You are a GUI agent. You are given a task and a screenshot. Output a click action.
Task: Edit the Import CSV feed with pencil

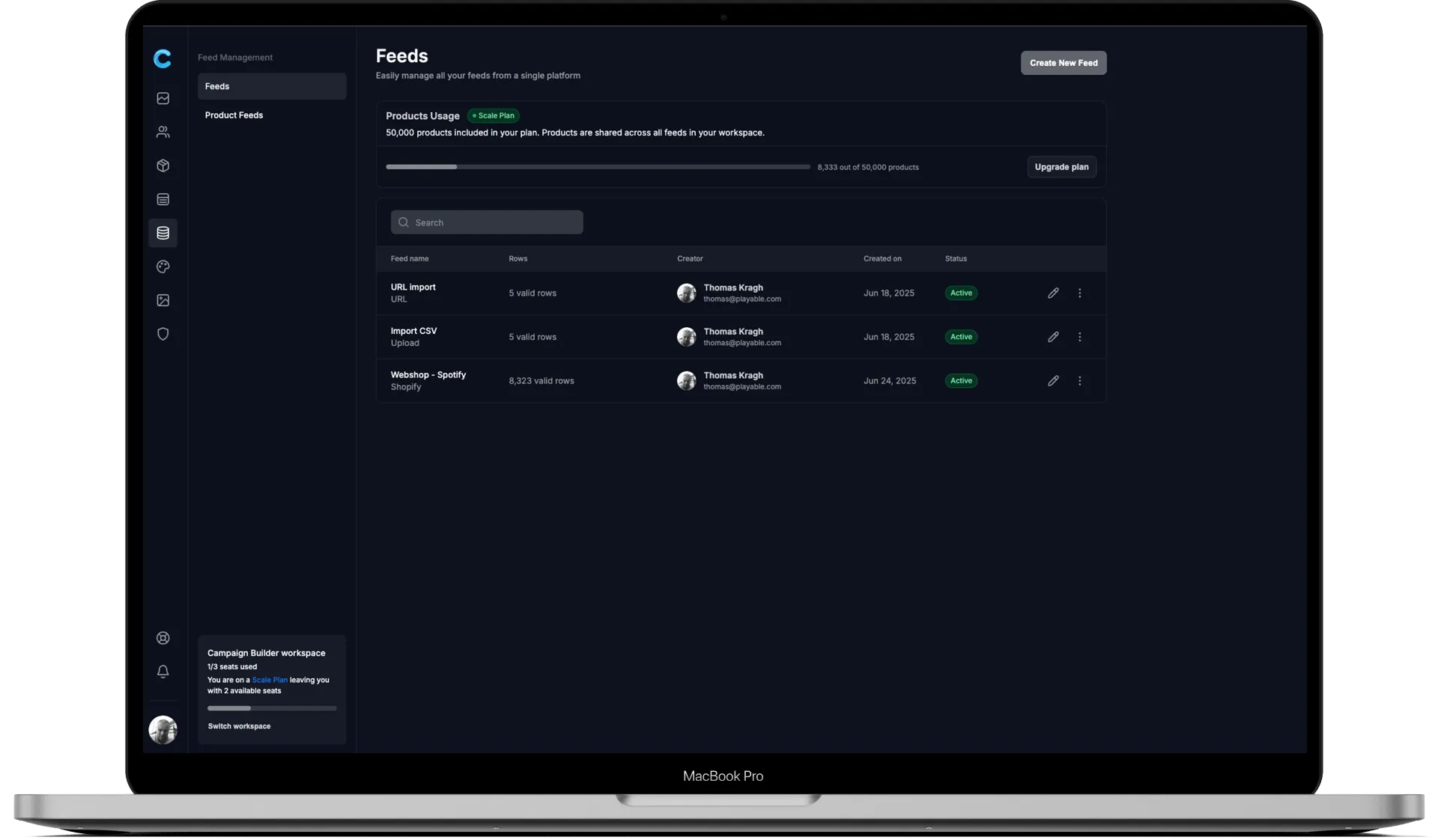[1053, 337]
